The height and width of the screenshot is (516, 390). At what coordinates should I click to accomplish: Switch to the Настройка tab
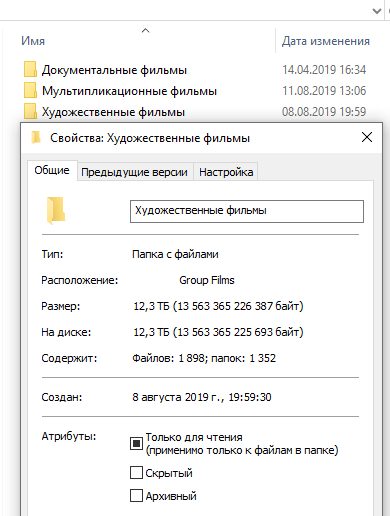tap(226, 172)
